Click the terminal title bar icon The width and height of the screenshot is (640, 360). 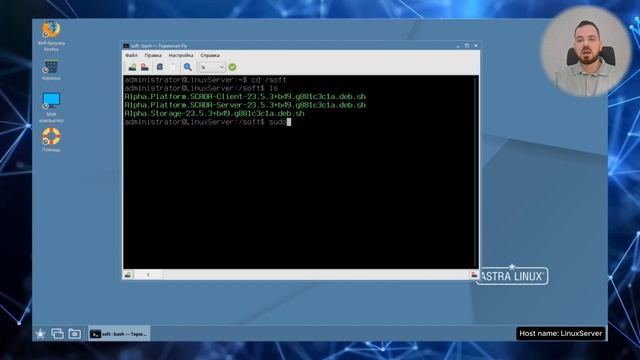click(126, 46)
